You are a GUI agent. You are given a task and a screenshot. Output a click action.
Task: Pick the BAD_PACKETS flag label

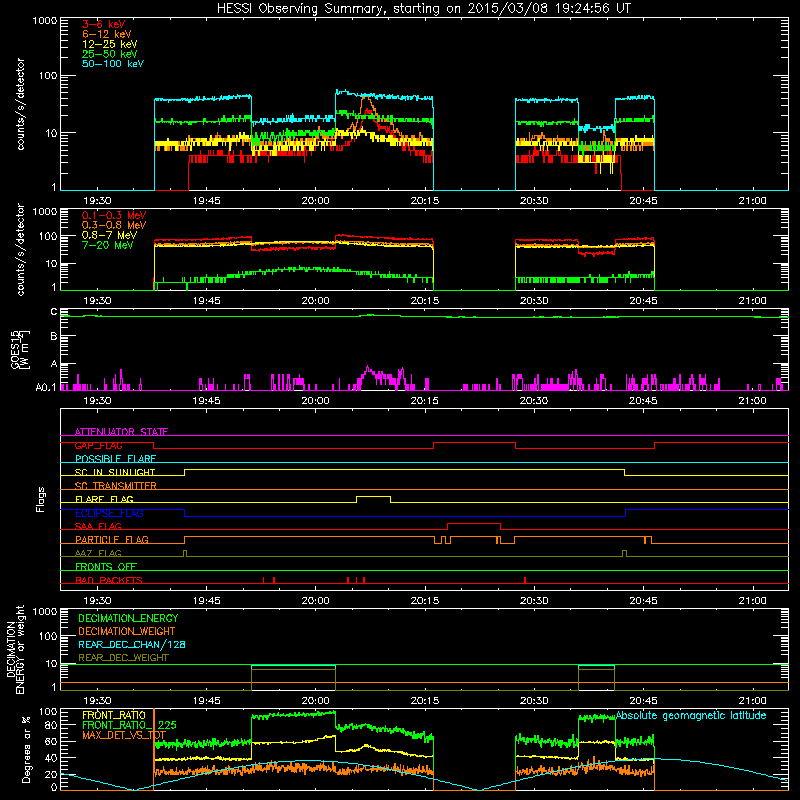(109, 580)
